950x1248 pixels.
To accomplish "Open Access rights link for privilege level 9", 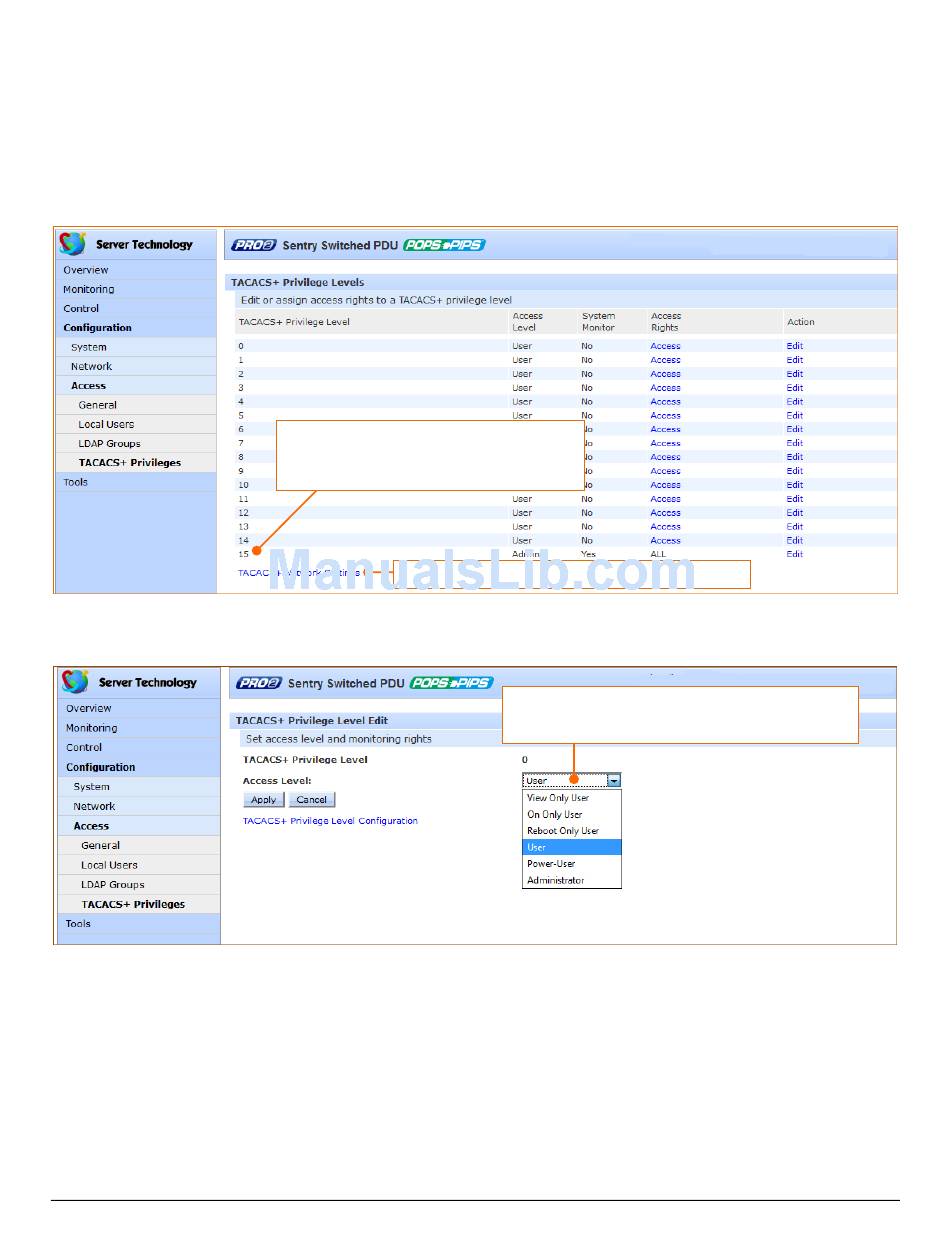I will tap(665, 471).
